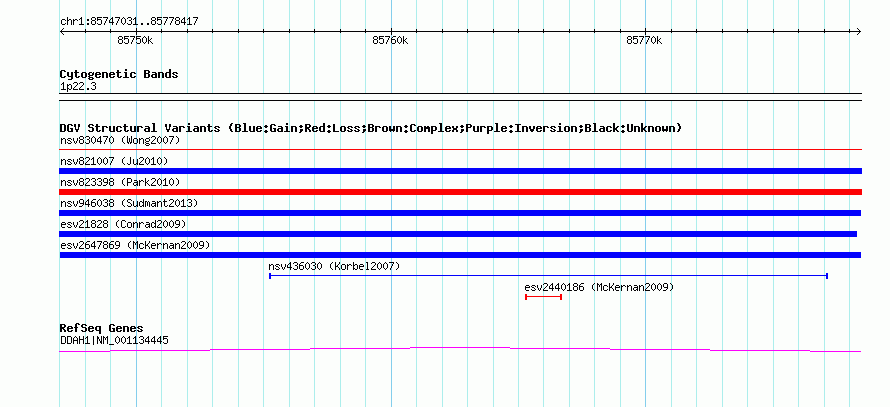Select the blue nsv821007 gain bar
The width and height of the screenshot is (890, 407).
tap(461, 171)
